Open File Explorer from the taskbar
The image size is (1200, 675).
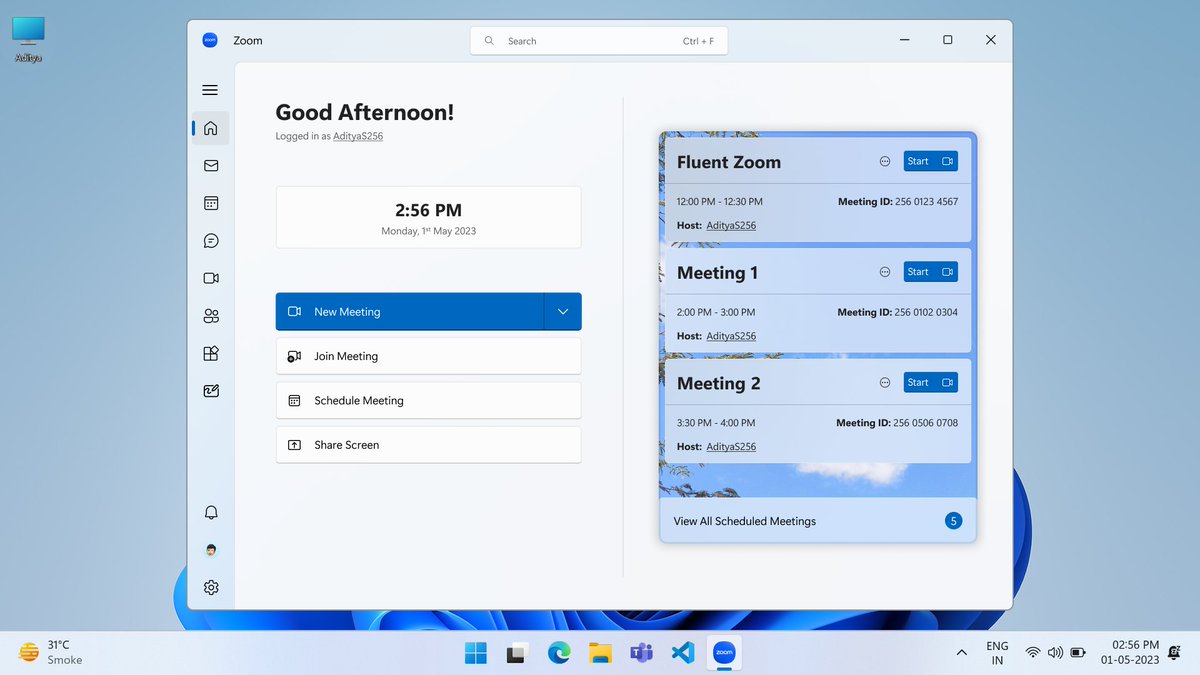(x=600, y=653)
